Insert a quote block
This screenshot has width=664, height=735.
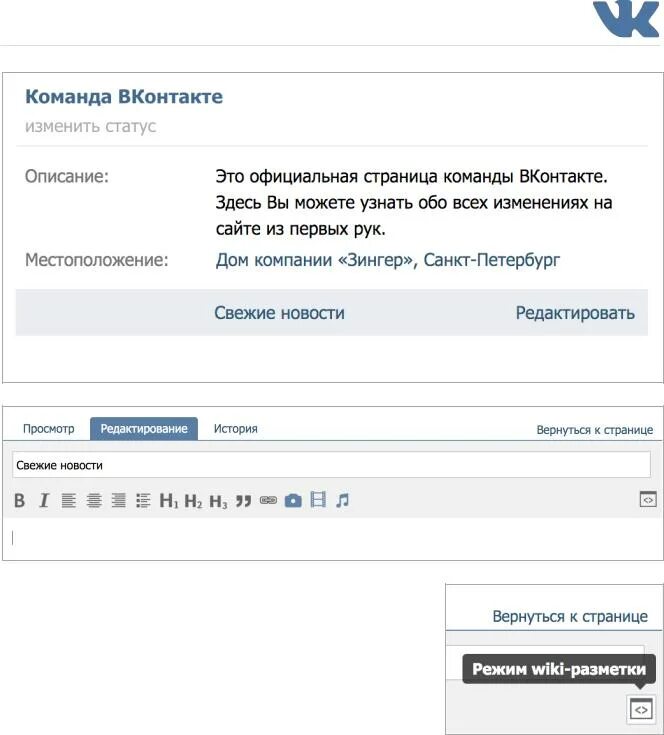click(243, 501)
